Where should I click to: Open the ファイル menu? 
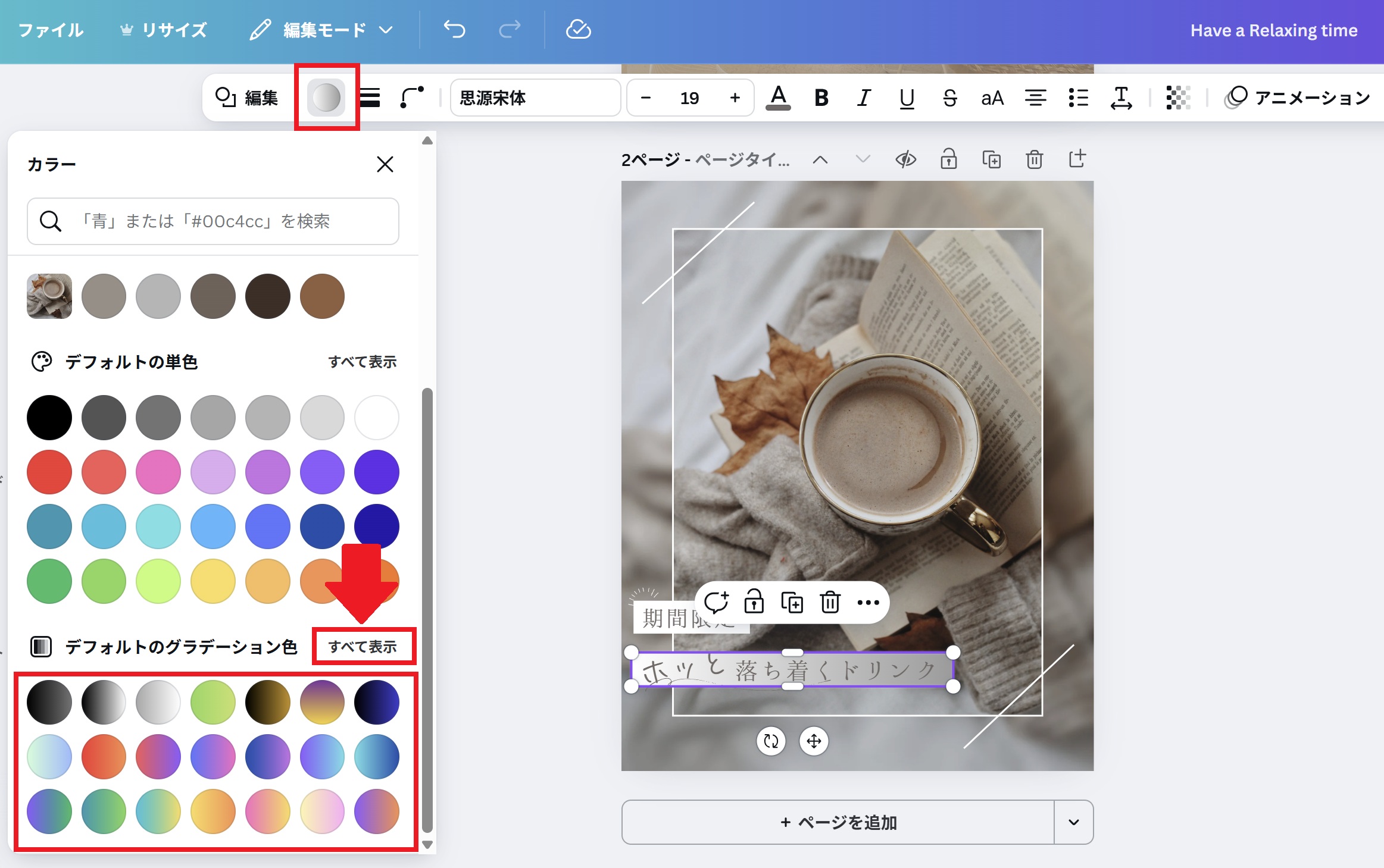pyautogui.click(x=51, y=30)
